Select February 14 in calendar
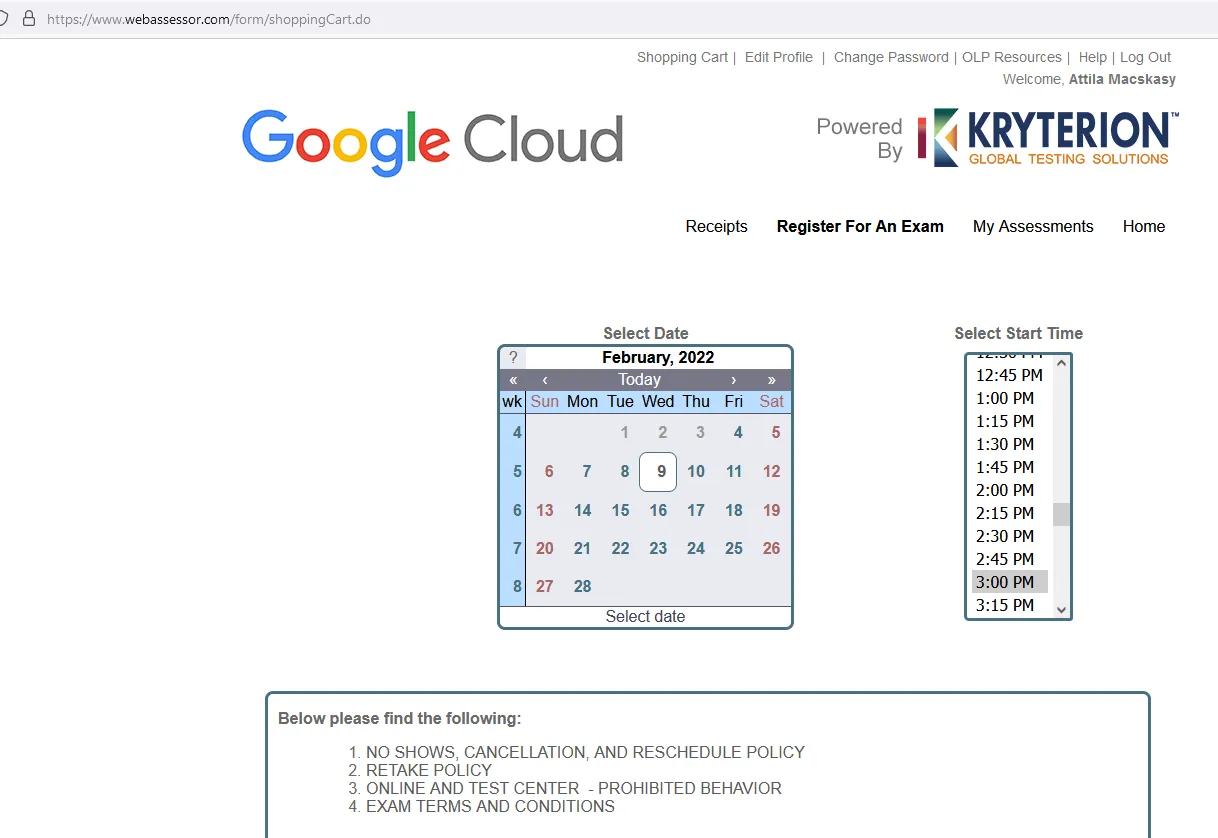Viewport: 1218px width, 838px height. pyautogui.click(x=583, y=510)
